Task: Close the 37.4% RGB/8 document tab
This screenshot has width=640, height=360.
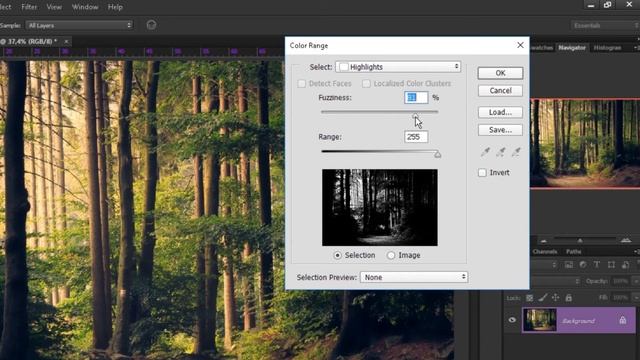Action: [x=66, y=41]
